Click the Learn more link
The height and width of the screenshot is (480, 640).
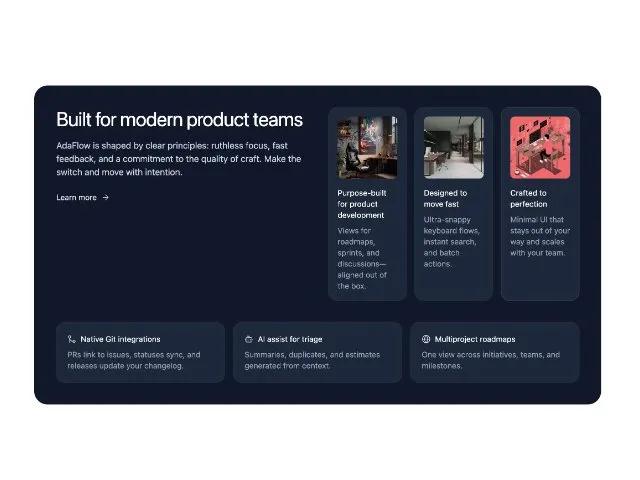pos(82,198)
